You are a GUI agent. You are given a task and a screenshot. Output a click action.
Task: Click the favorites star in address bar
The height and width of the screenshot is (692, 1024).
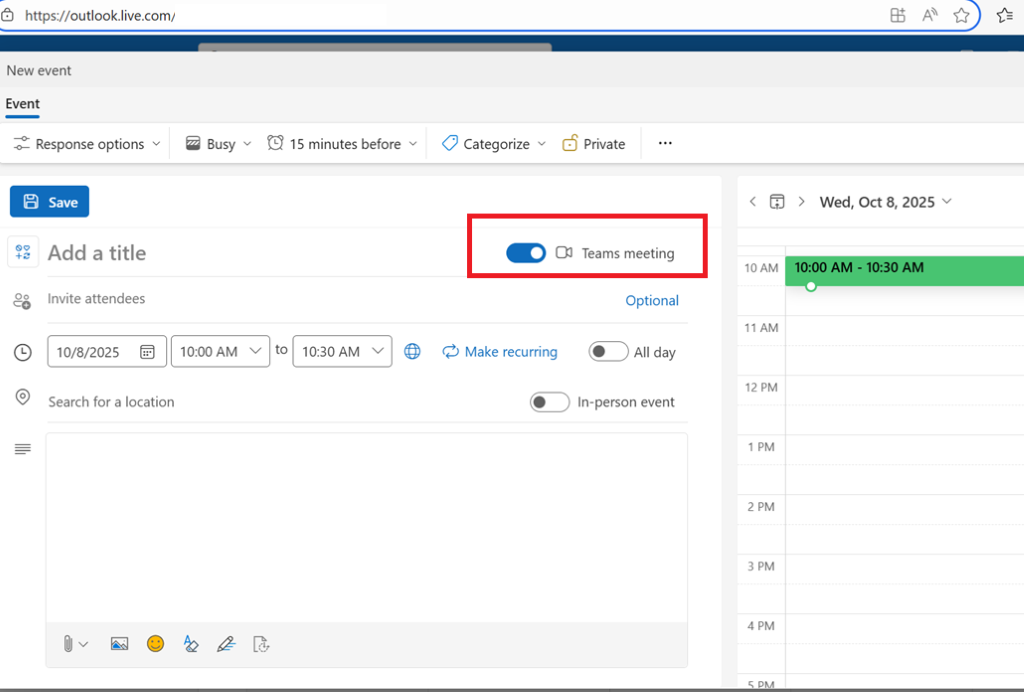pos(961,16)
